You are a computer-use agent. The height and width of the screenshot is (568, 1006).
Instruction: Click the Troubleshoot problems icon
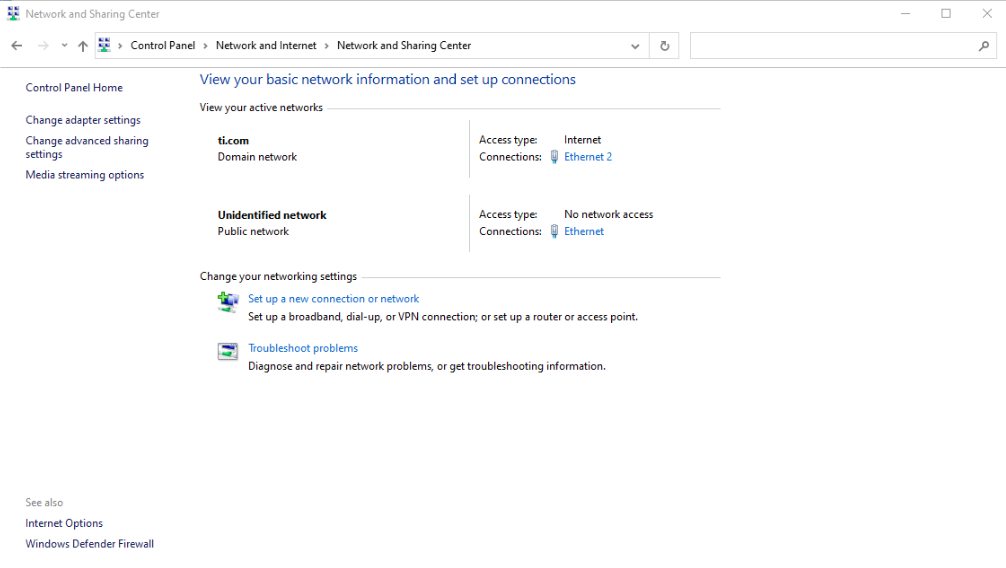point(228,351)
